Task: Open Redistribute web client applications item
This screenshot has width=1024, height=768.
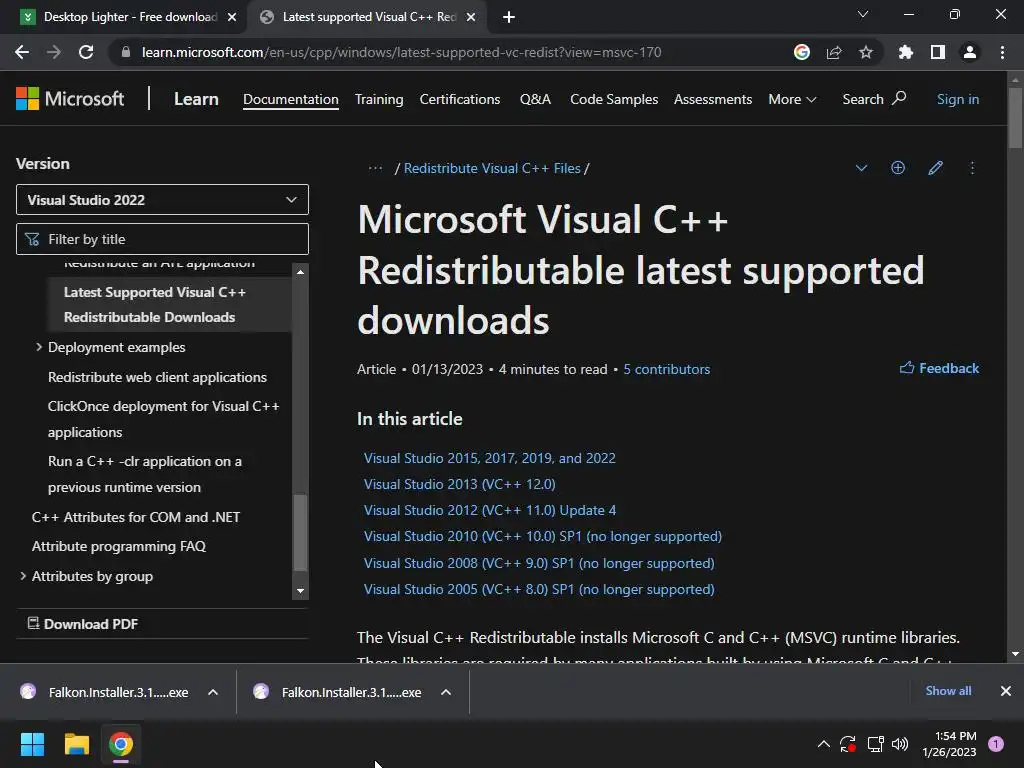Action: click(157, 377)
